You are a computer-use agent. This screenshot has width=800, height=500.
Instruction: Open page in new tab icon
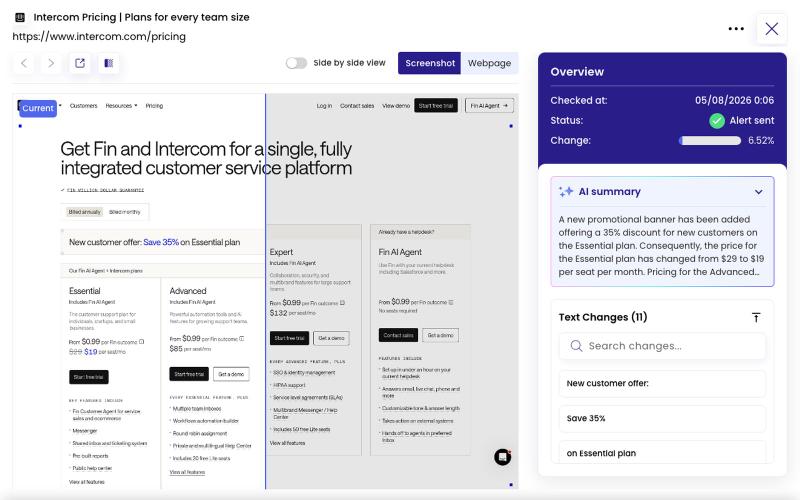[80, 63]
